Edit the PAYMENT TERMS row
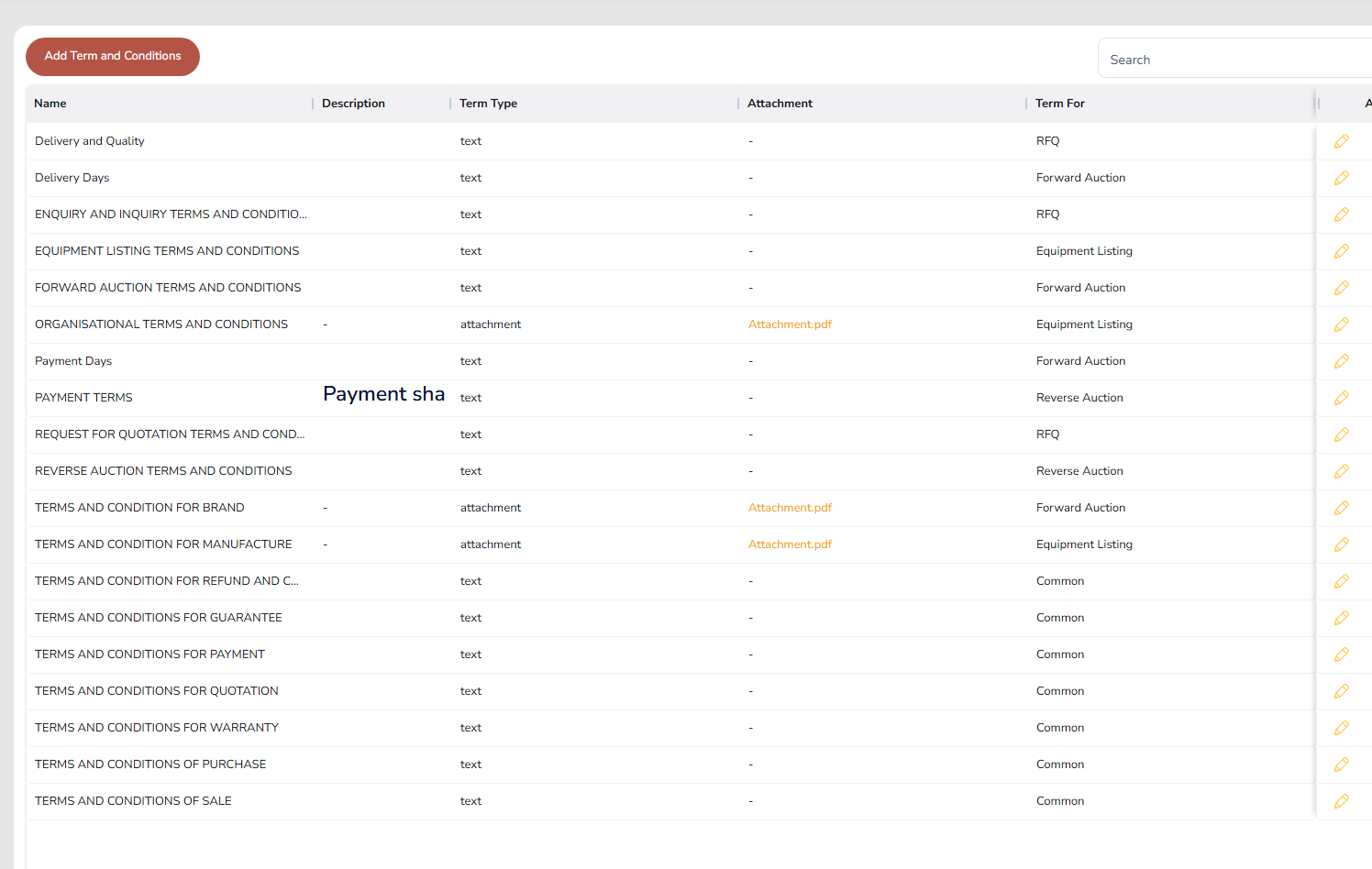The width and height of the screenshot is (1372, 869). pyautogui.click(x=1341, y=398)
